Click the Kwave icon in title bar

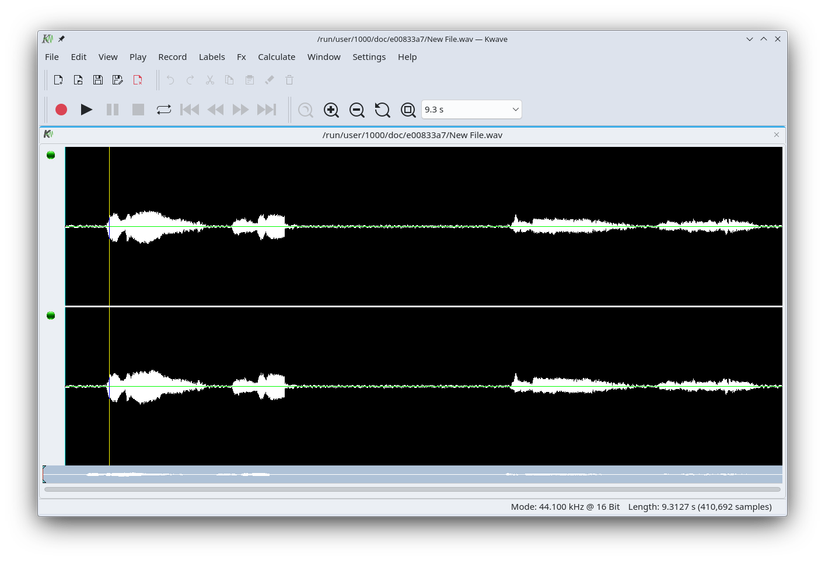(48, 39)
